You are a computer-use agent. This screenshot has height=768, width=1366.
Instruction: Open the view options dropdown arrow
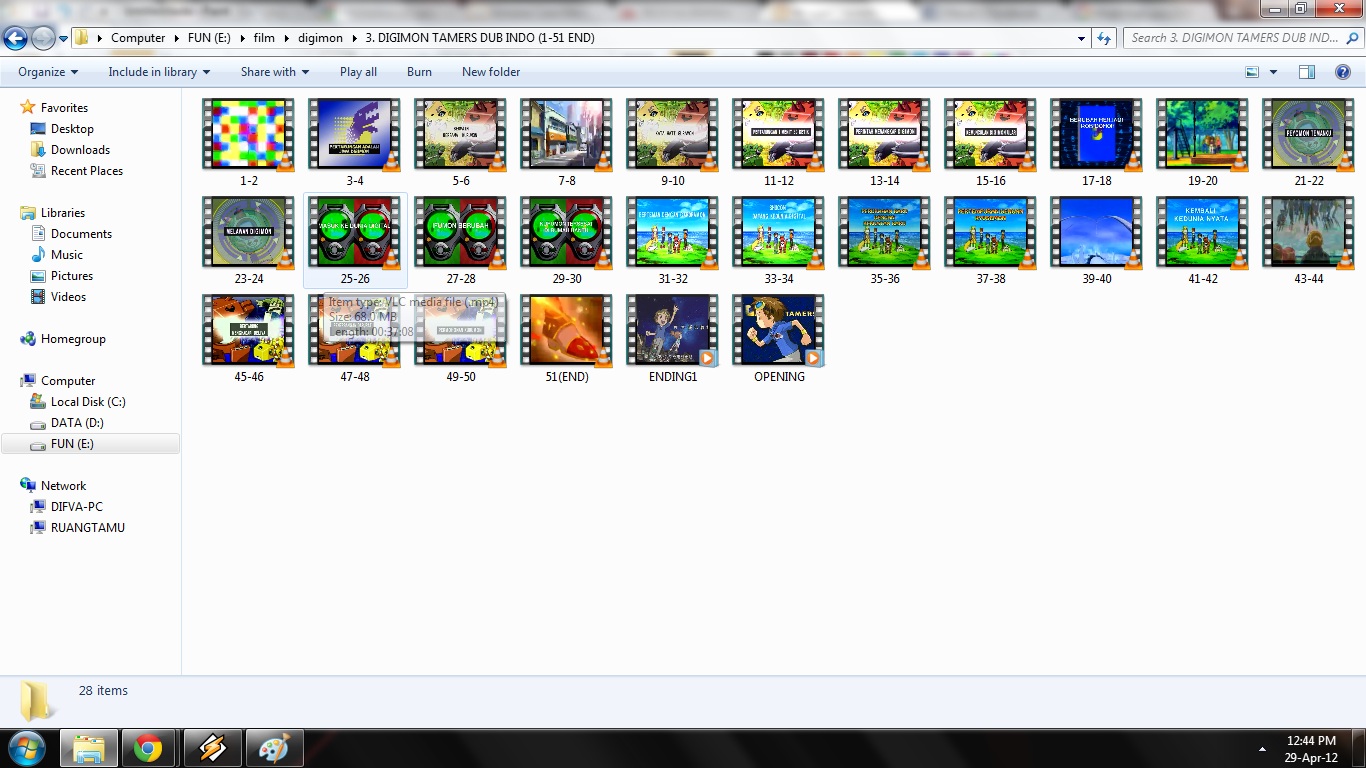(1273, 72)
